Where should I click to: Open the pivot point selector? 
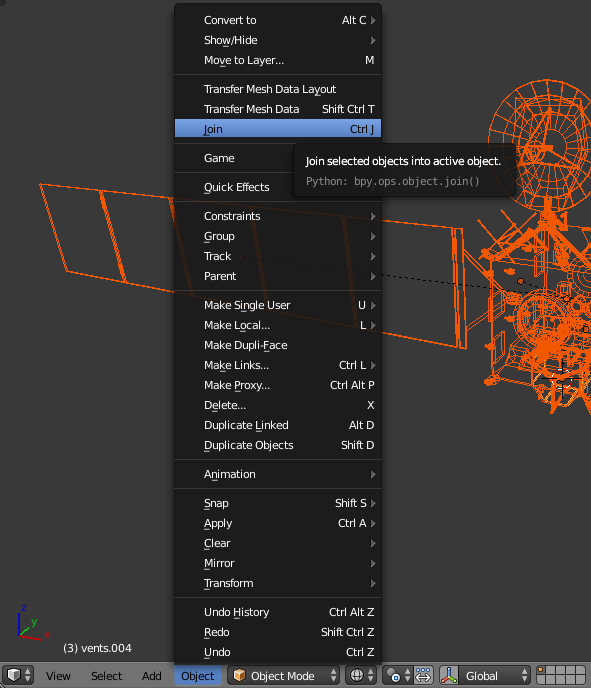point(398,675)
